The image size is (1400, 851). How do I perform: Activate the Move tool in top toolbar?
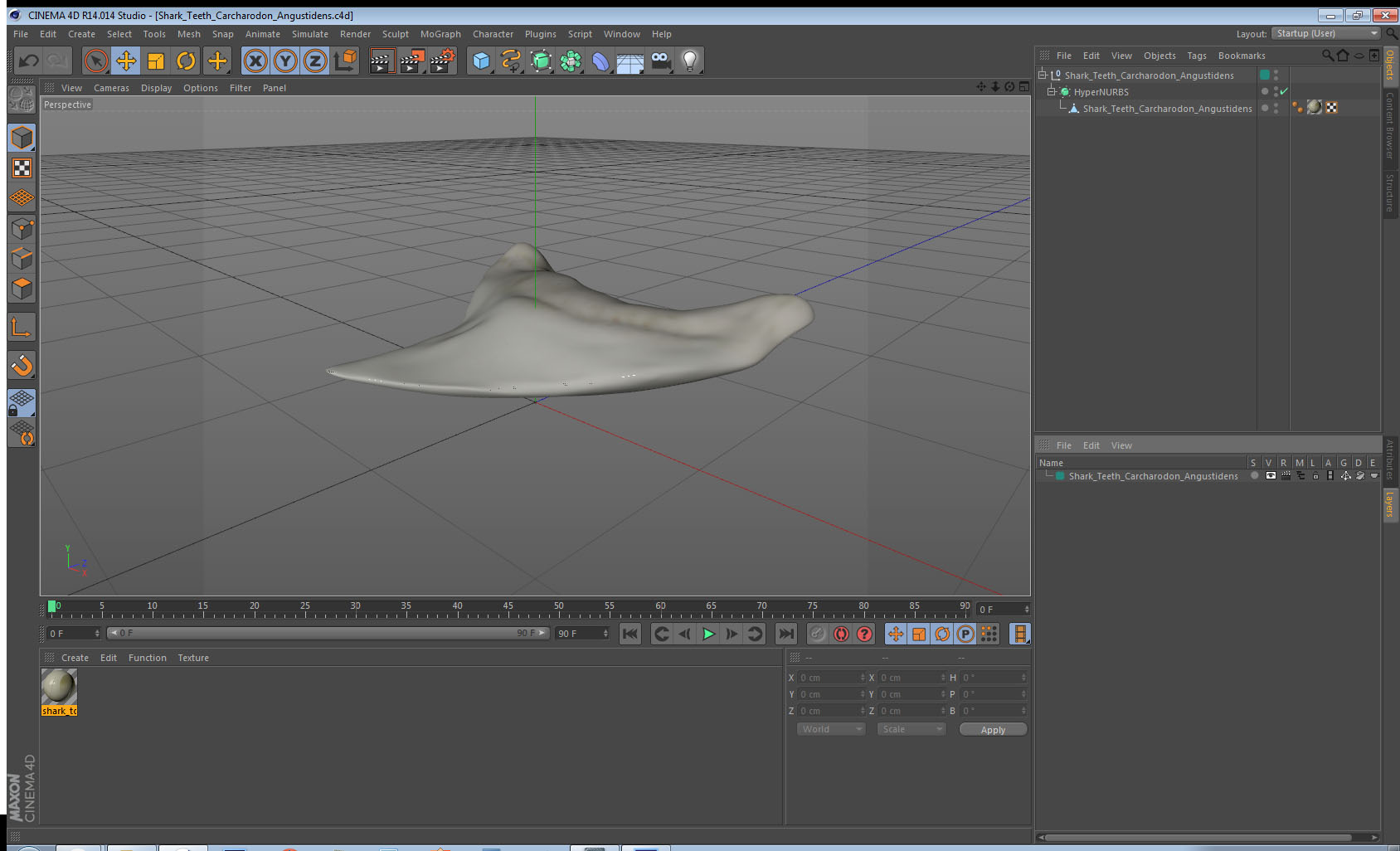[126, 61]
